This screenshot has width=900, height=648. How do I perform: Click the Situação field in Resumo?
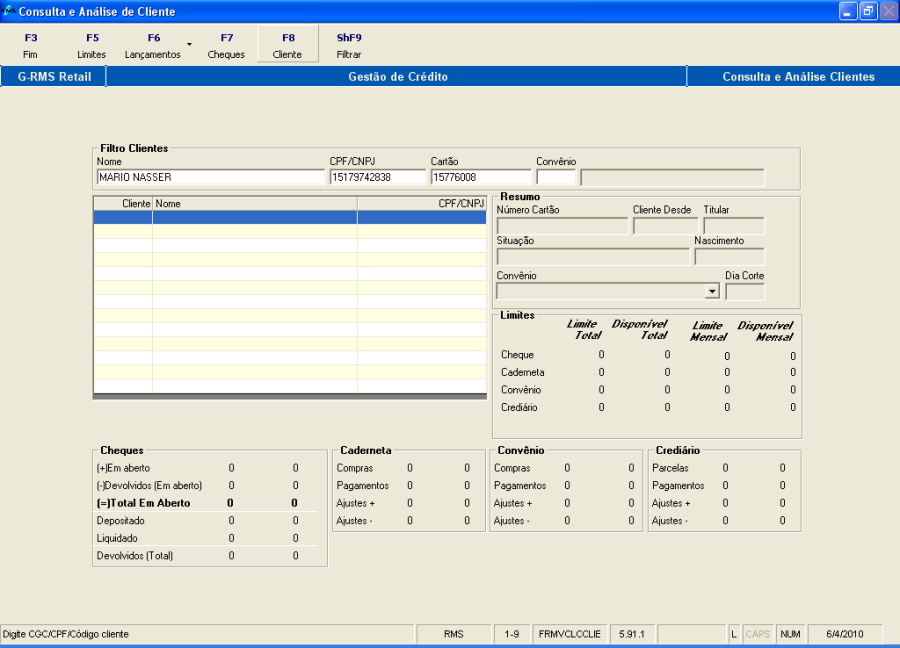click(593, 257)
